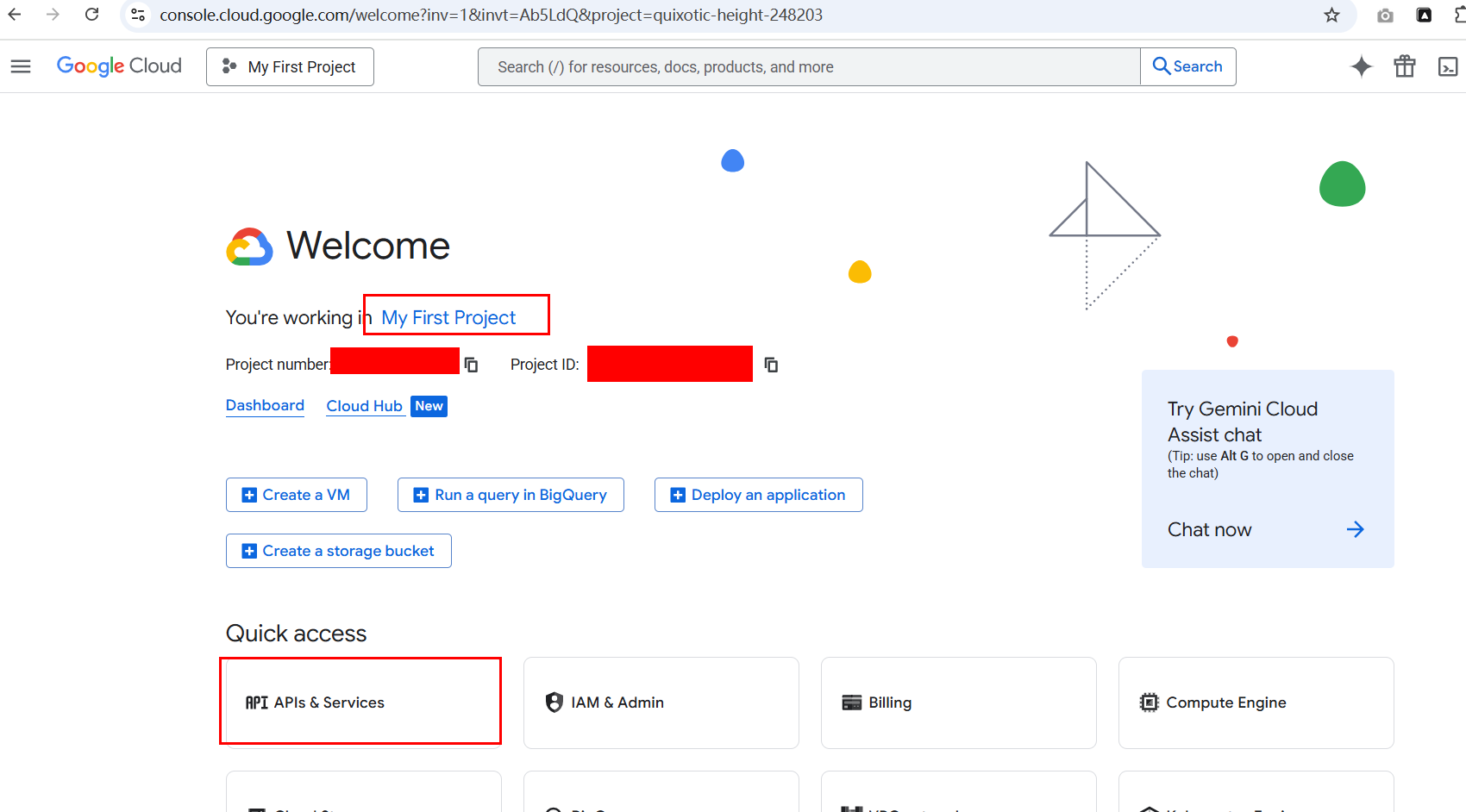
Task: Open Compute Engine quick access card
Action: coord(1256,703)
